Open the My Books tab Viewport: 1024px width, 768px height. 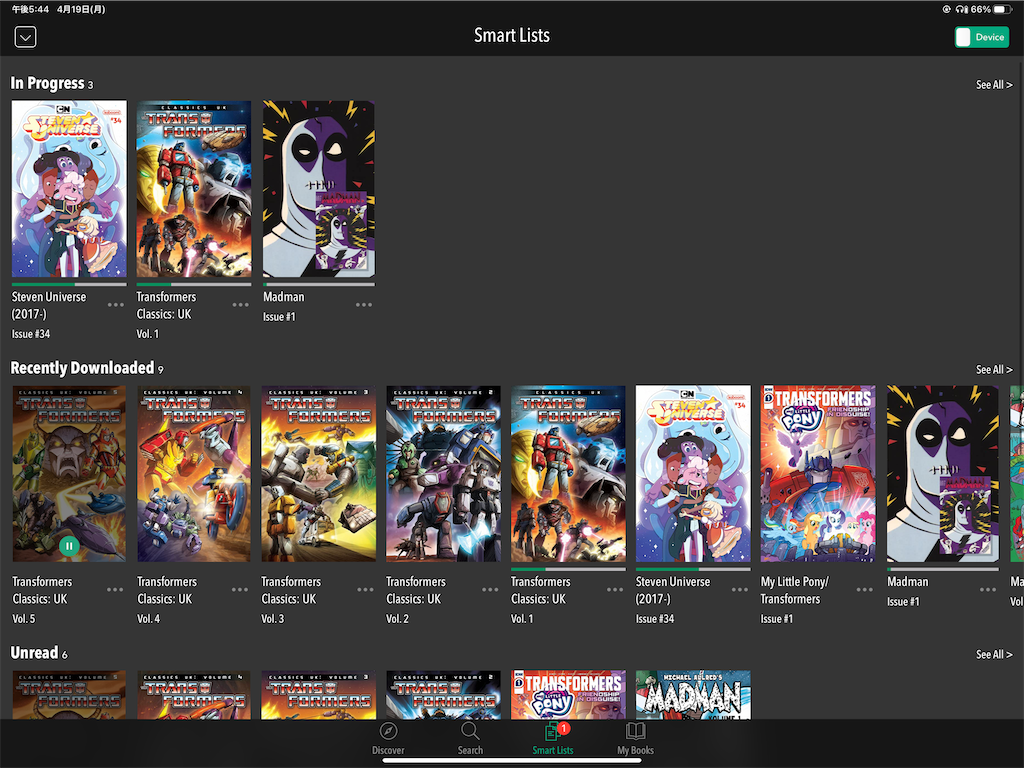(x=635, y=738)
